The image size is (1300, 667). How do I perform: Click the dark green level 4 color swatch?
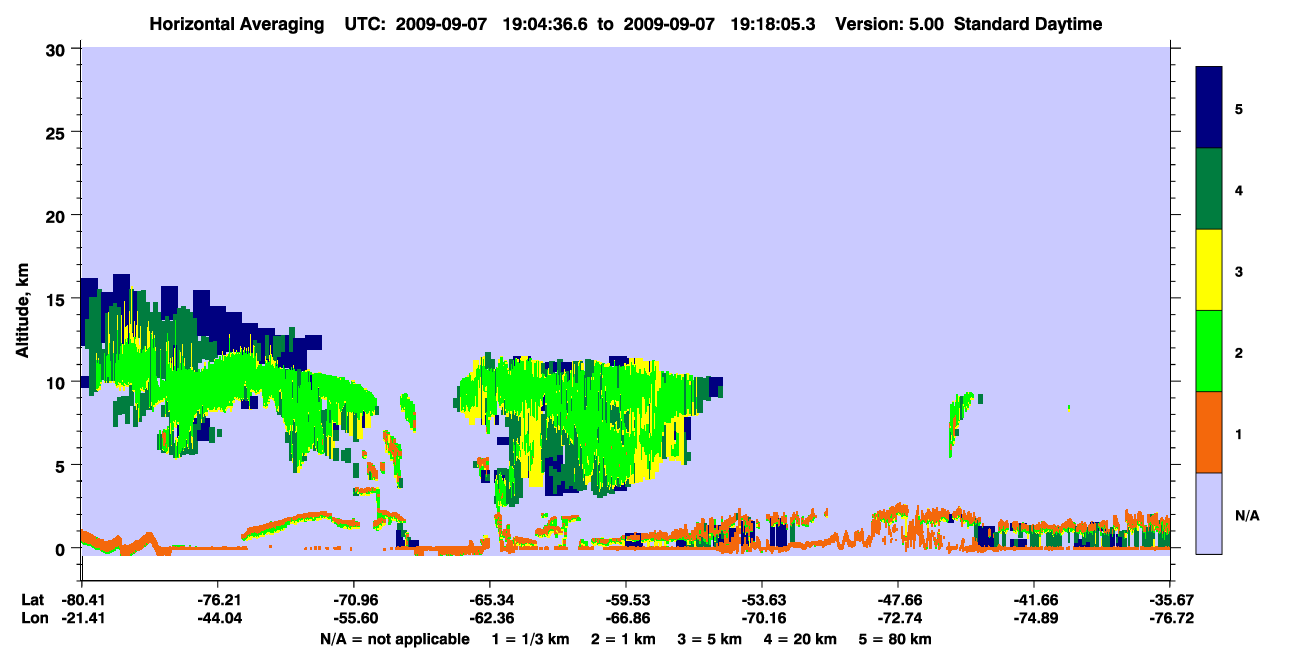(x=1209, y=189)
